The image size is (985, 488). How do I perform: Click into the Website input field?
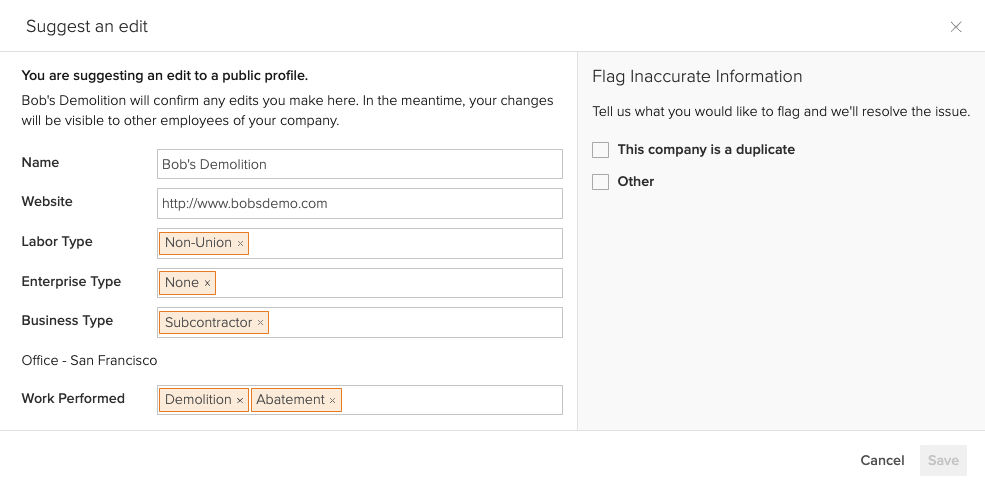360,204
